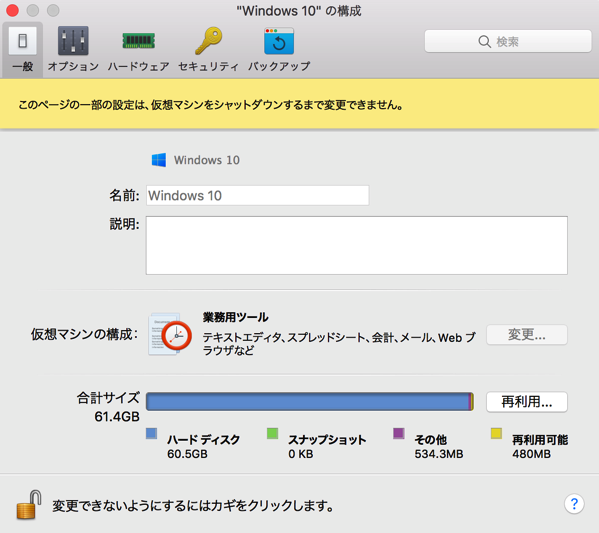Viewport: 599px width, 533px height.
Task: Click the 再利用可能 480MB value
Action: 531,454
